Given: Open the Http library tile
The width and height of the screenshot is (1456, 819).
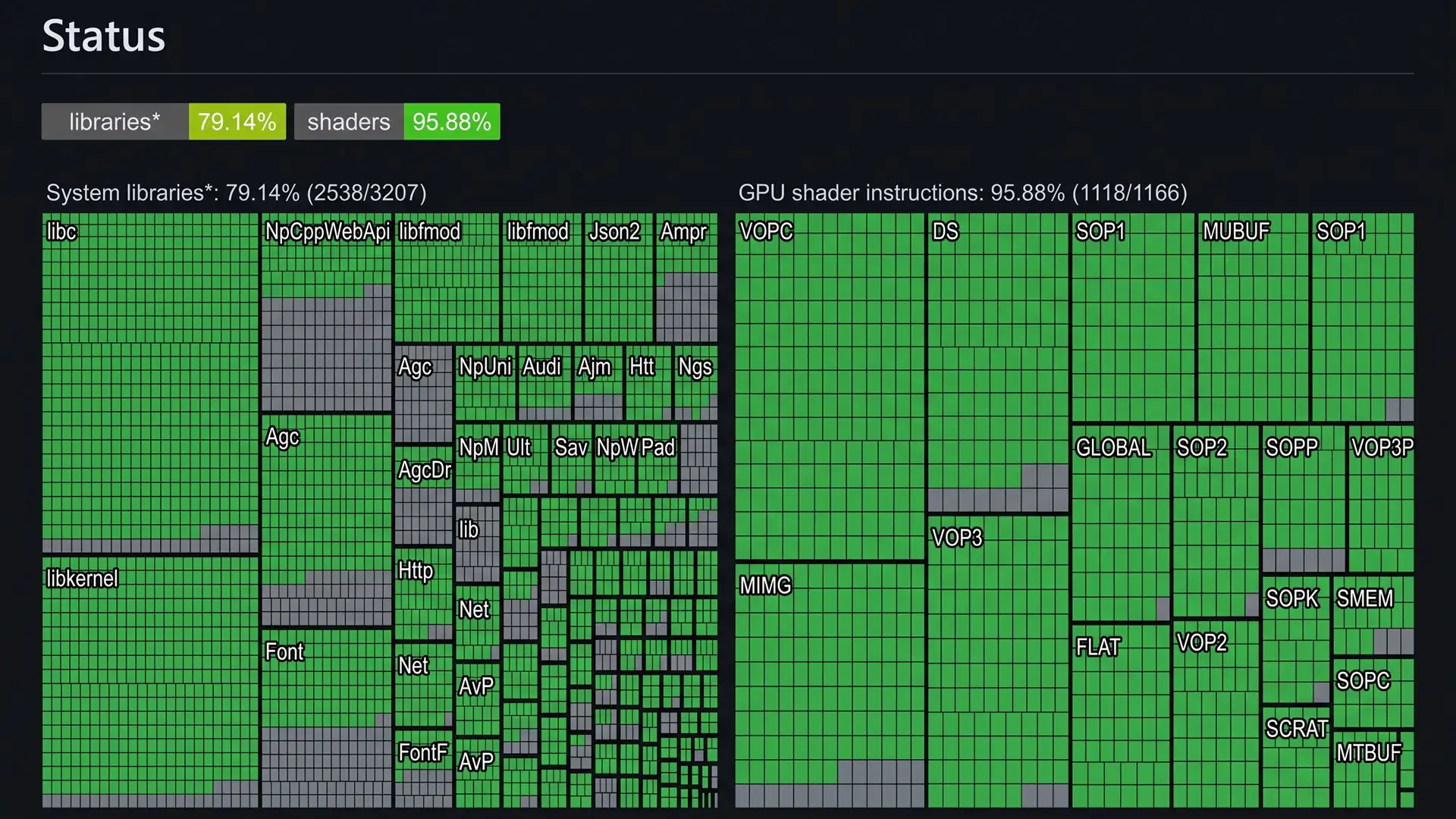Looking at the screenshot, I should pyautogui.click(x=424, y=594).
